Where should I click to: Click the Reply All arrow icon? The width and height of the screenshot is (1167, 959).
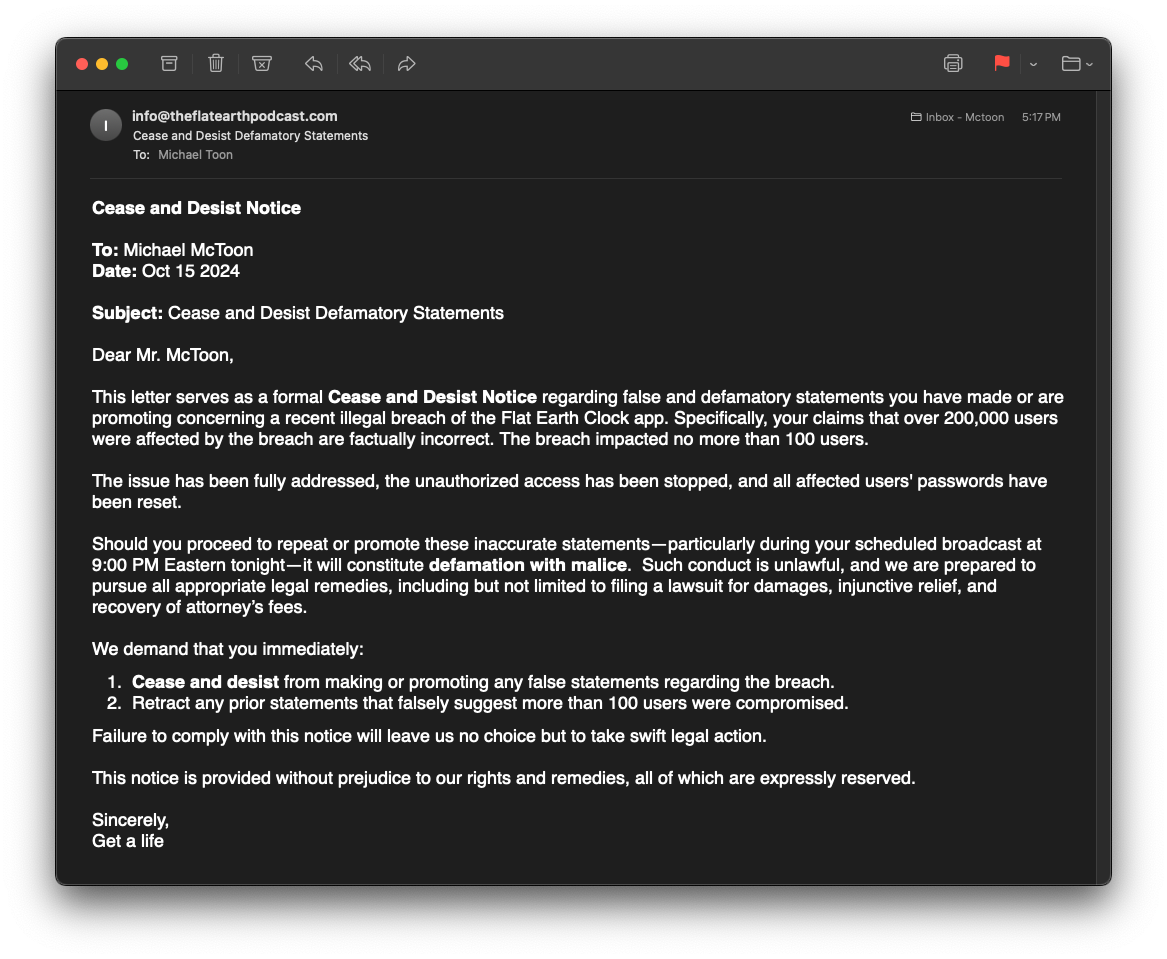pos(360,64)
